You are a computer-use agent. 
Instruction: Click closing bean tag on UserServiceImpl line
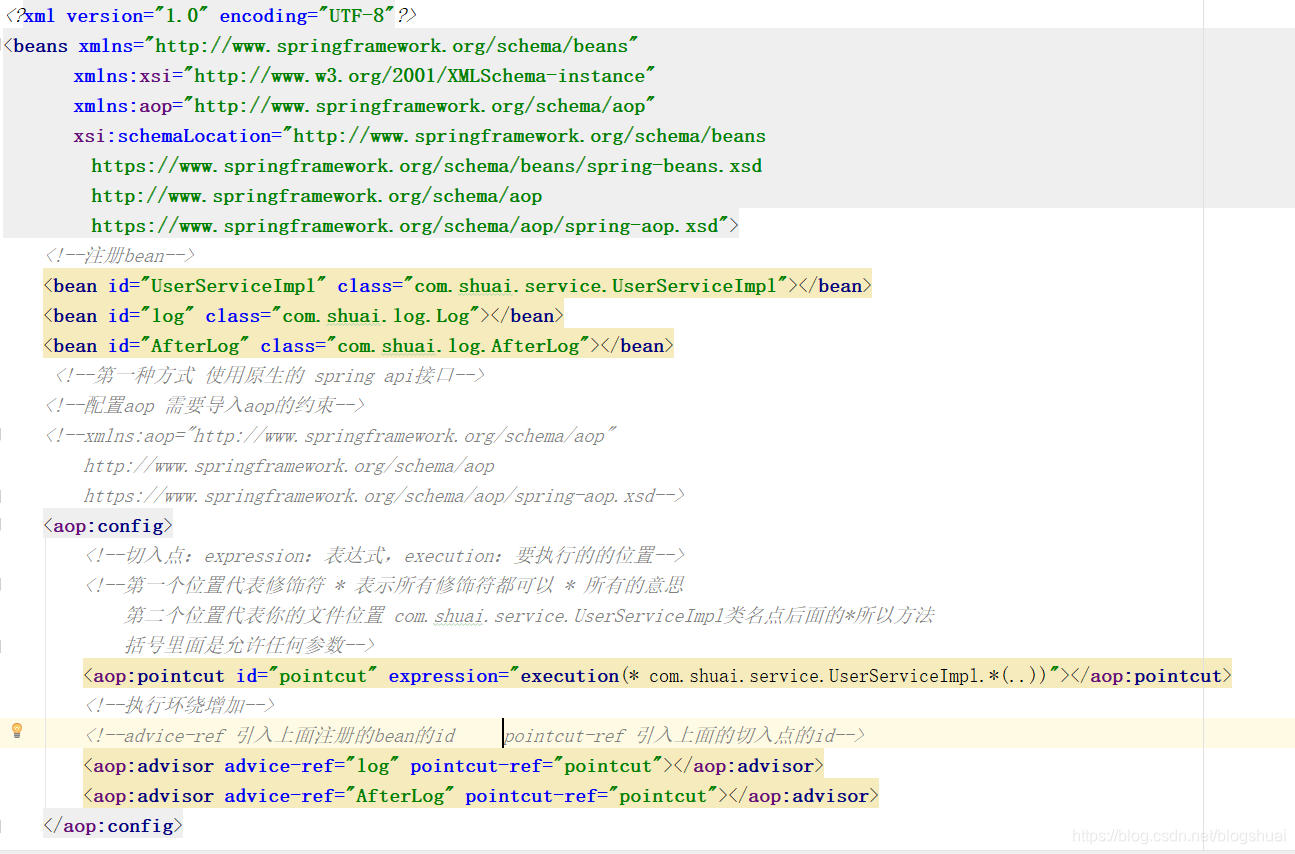tap(834, 286)
